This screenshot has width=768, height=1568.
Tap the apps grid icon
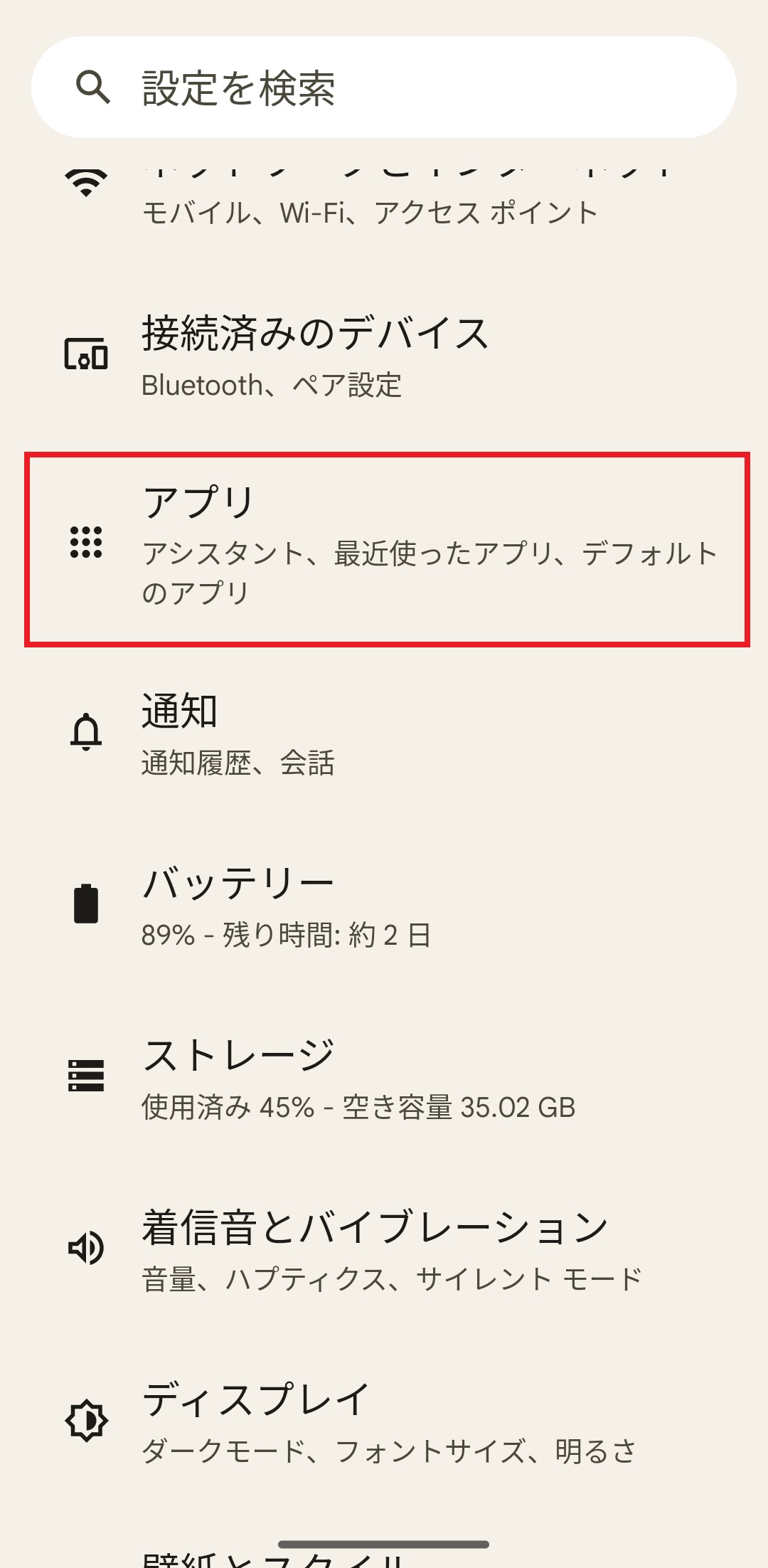tap(86, 542)
